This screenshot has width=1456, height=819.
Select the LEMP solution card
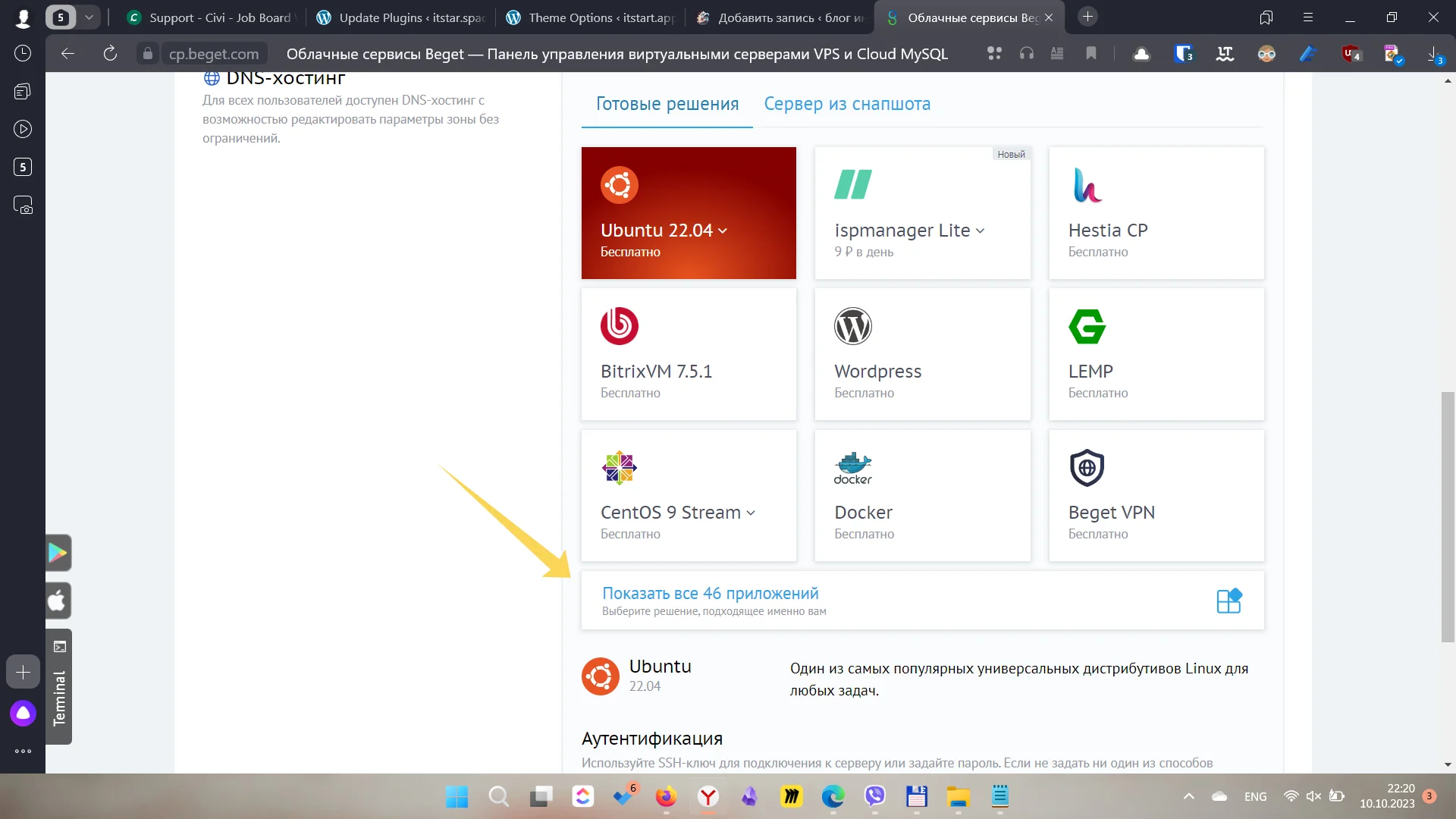click(1156, 354)
